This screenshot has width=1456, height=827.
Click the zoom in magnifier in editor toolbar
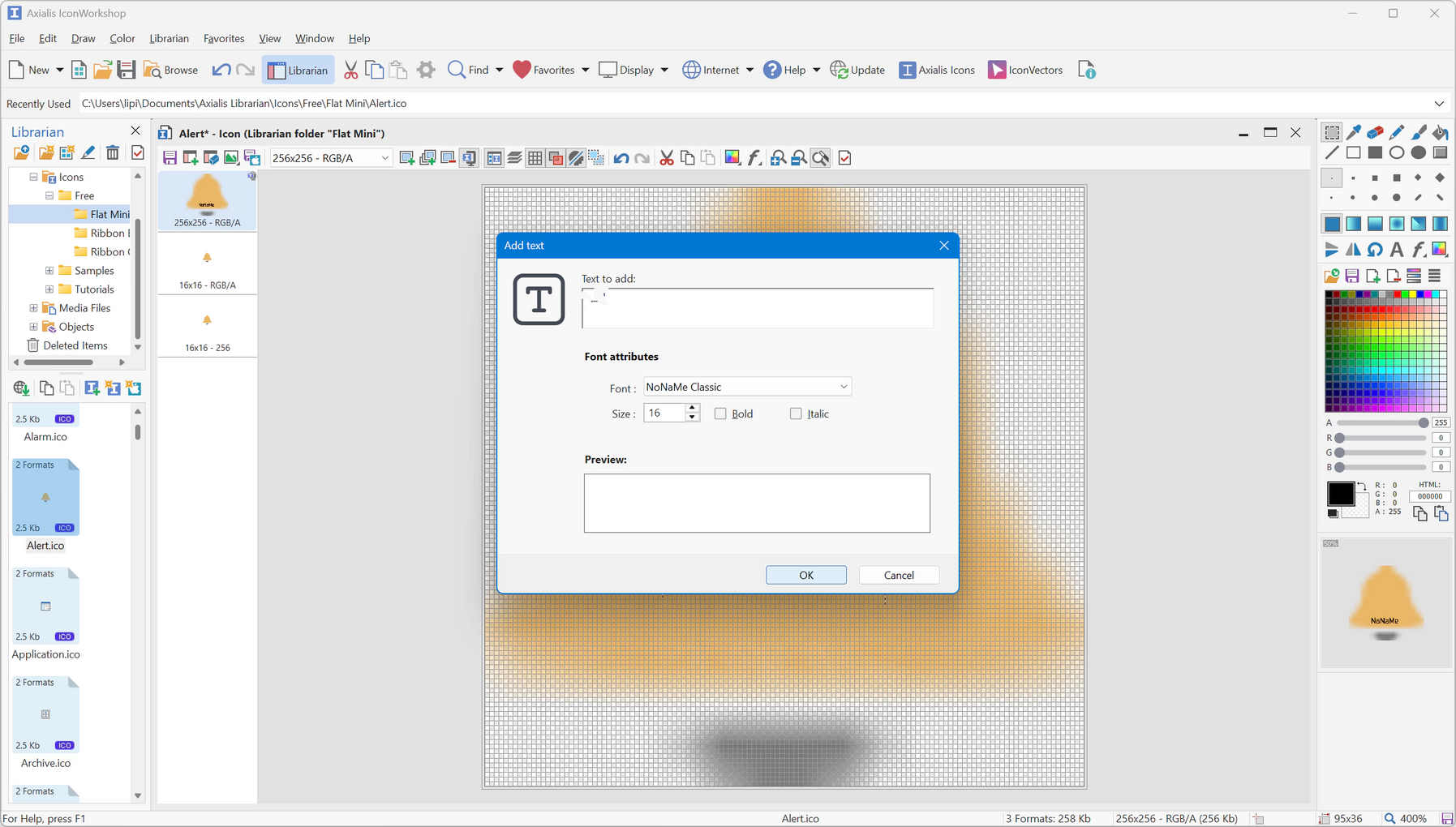point(778,158)
